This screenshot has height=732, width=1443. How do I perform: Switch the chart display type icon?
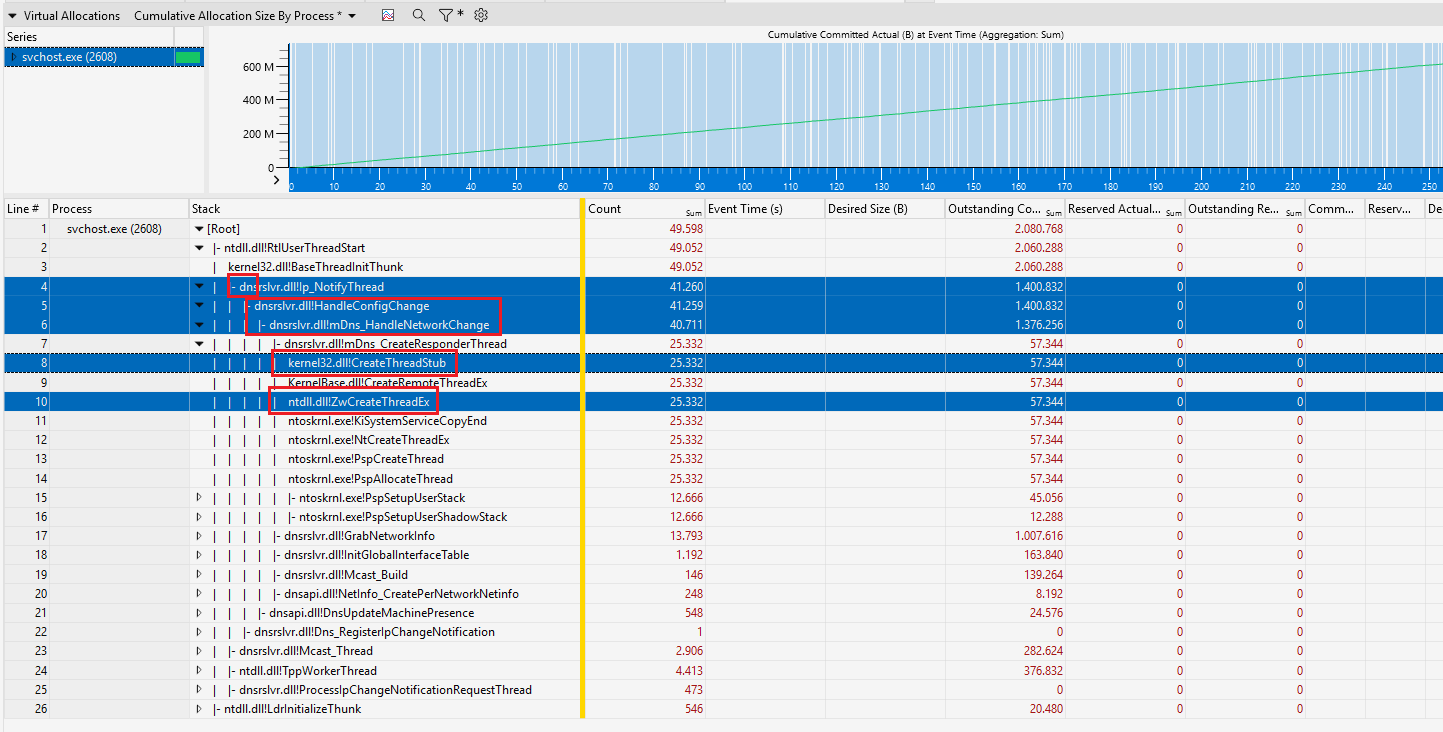click(x=388, y=16)
